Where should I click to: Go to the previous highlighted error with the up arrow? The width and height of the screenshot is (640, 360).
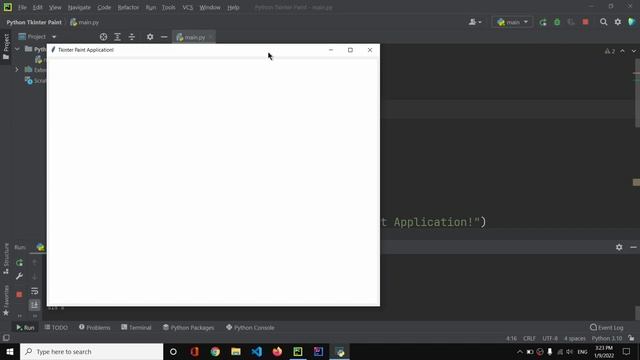622,51
